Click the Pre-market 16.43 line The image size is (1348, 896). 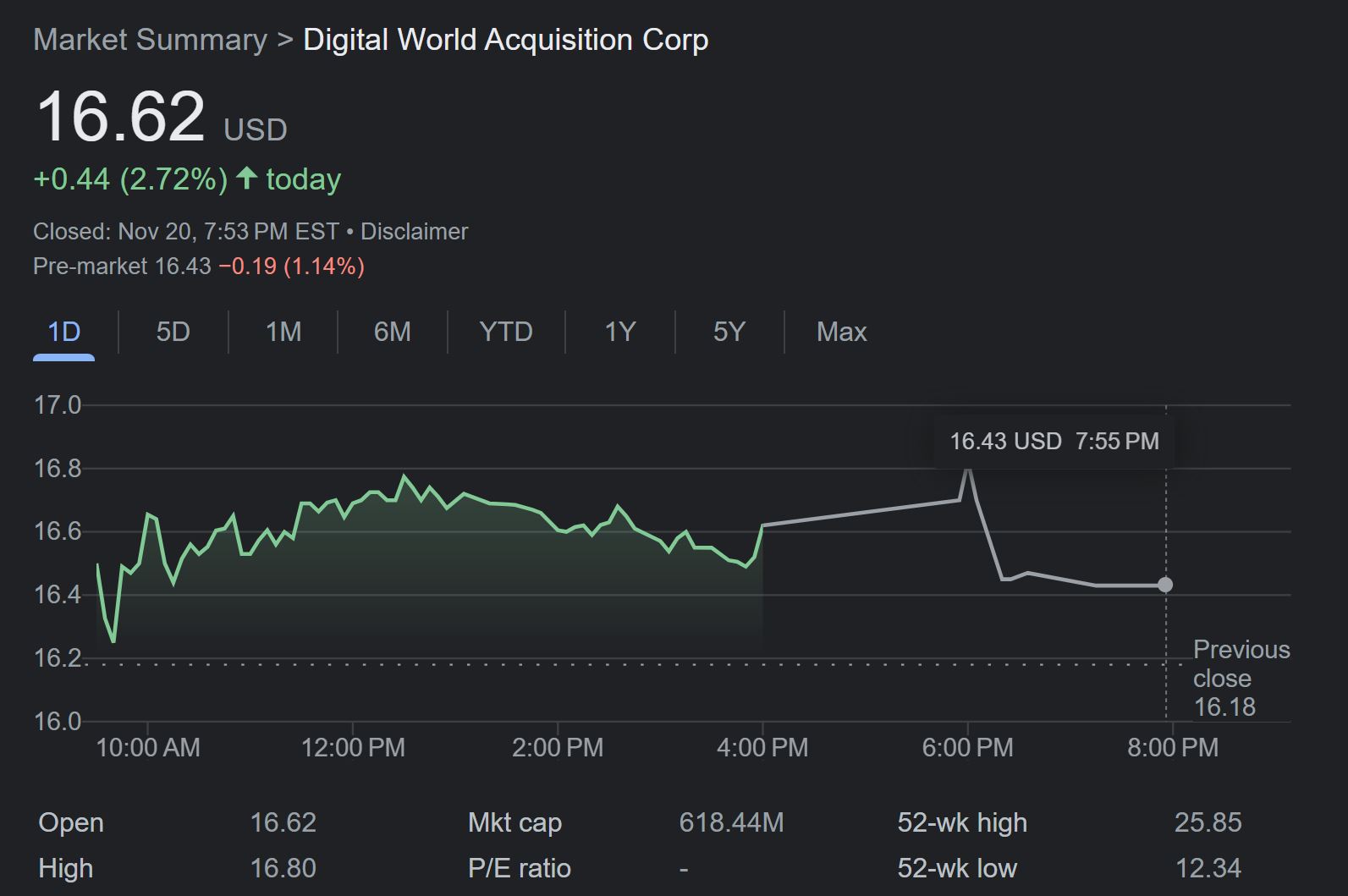tap(199, 267)
